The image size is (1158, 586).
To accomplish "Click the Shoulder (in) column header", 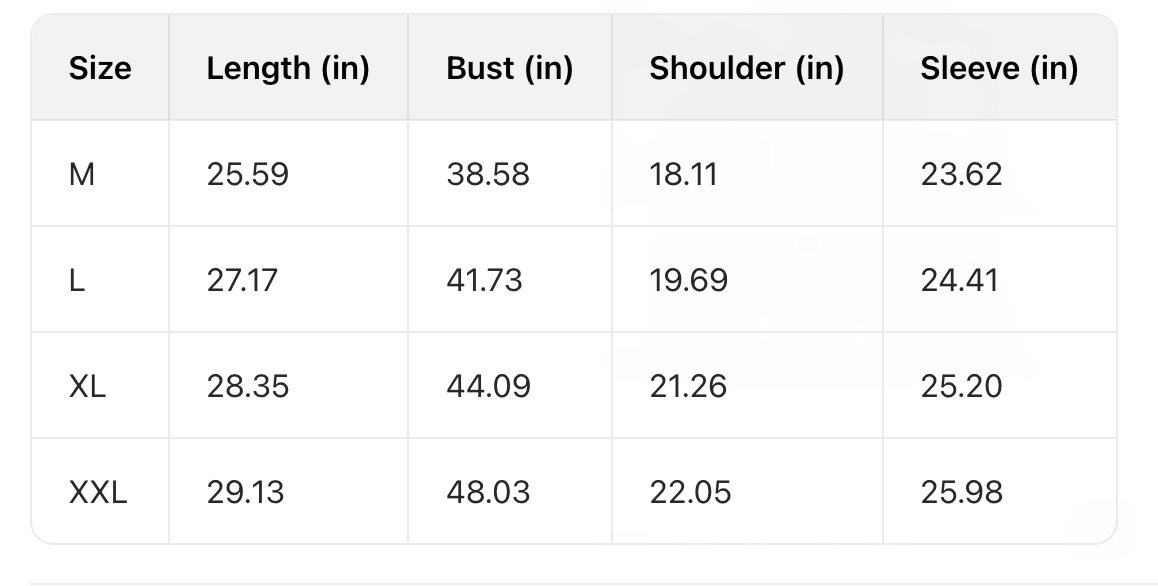I will [746, 69].
